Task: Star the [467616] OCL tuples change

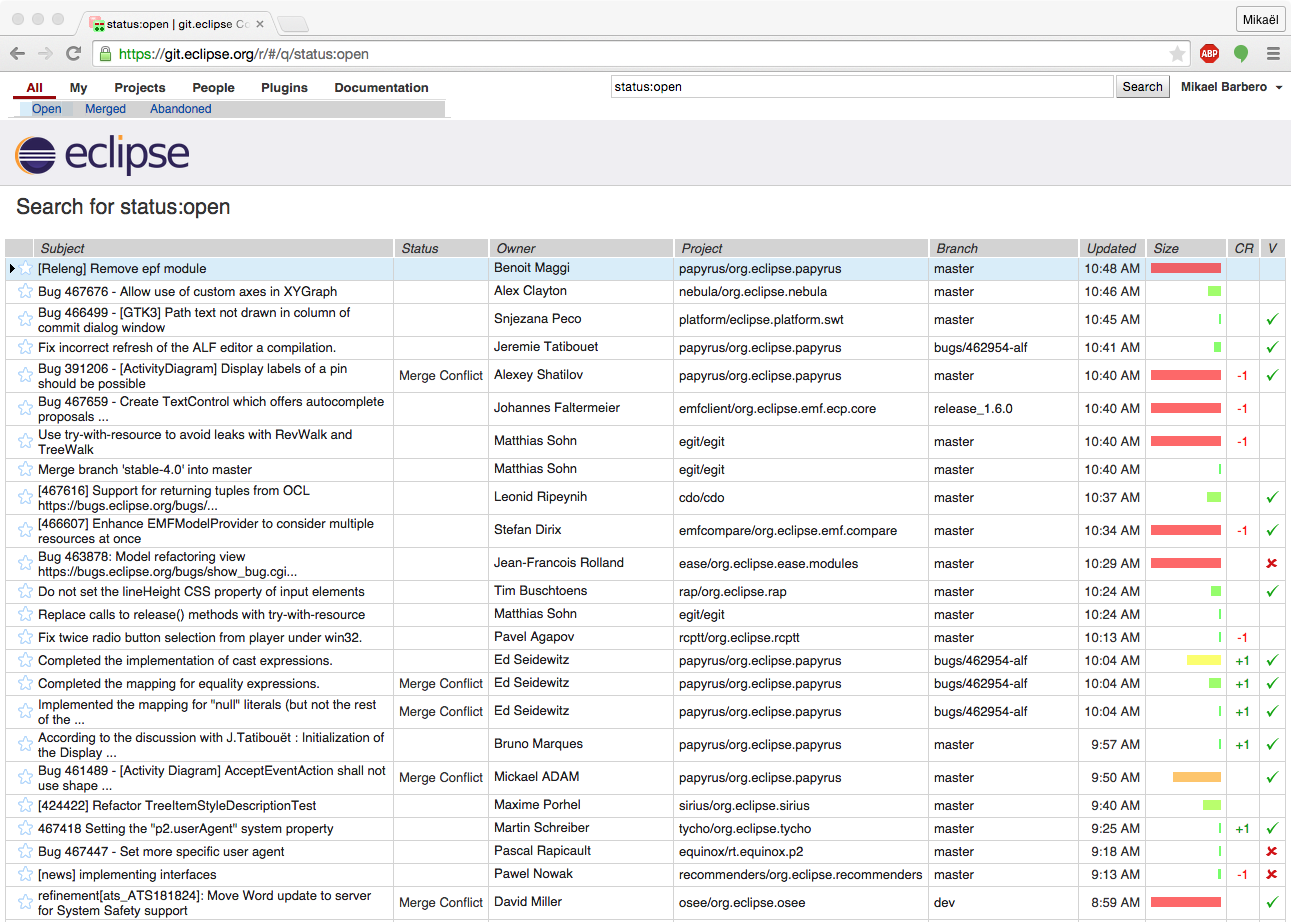Action: tap(25, 497)
